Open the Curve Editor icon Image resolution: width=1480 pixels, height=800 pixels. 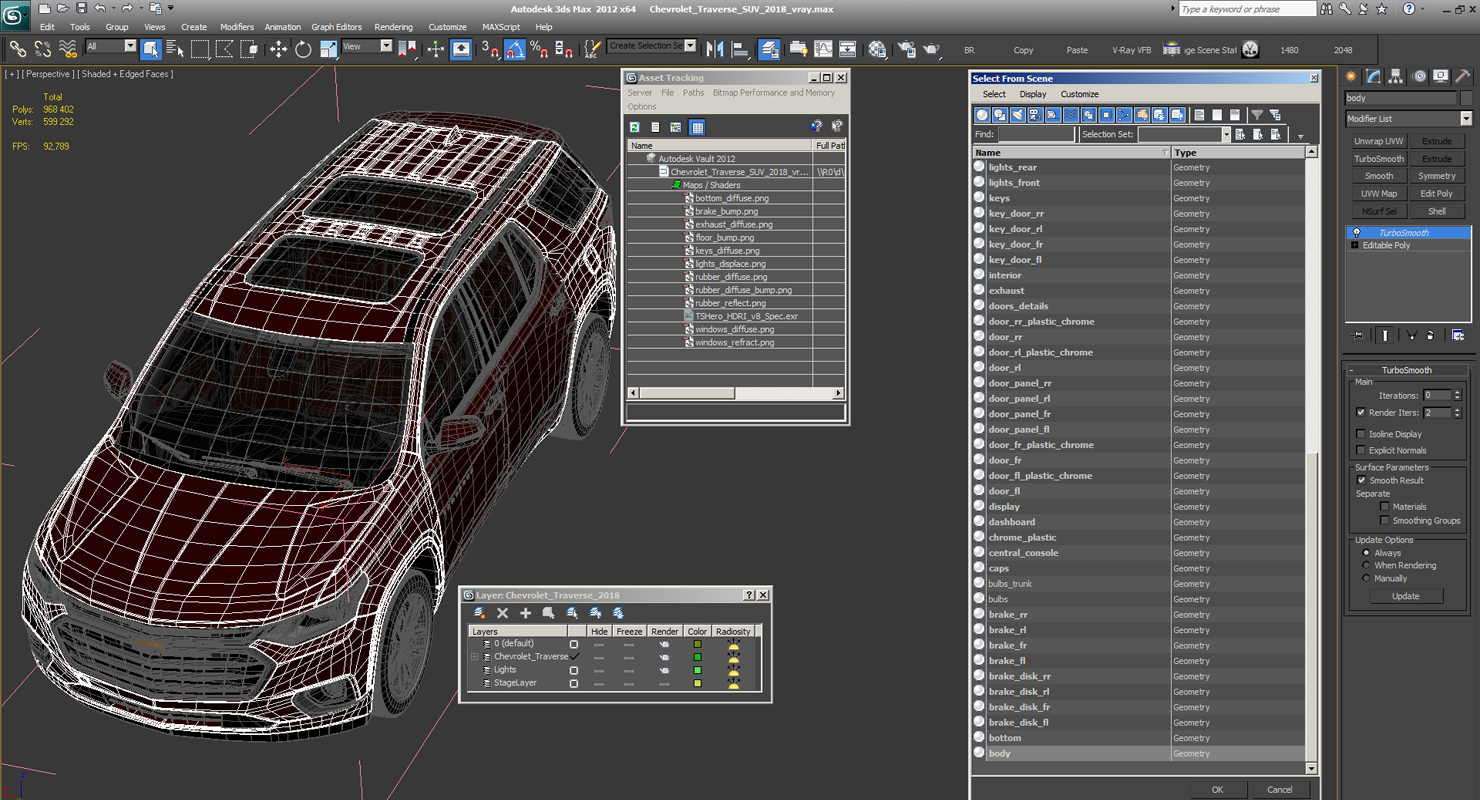click(823, 48)
